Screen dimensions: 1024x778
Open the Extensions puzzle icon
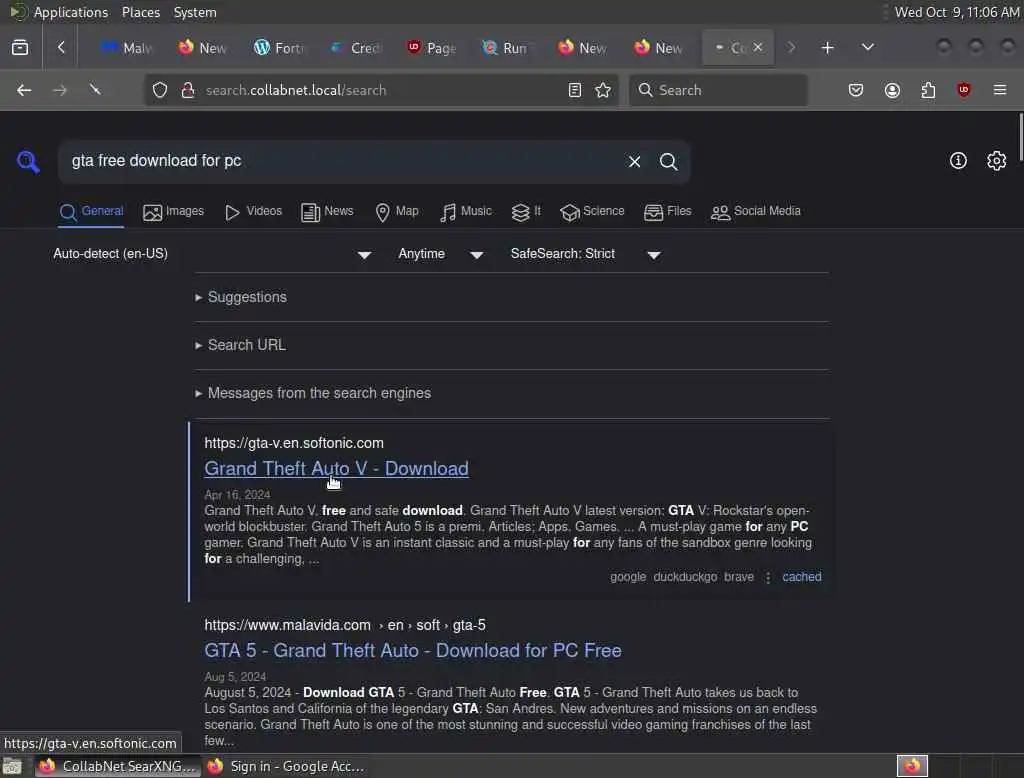point(928,90)
